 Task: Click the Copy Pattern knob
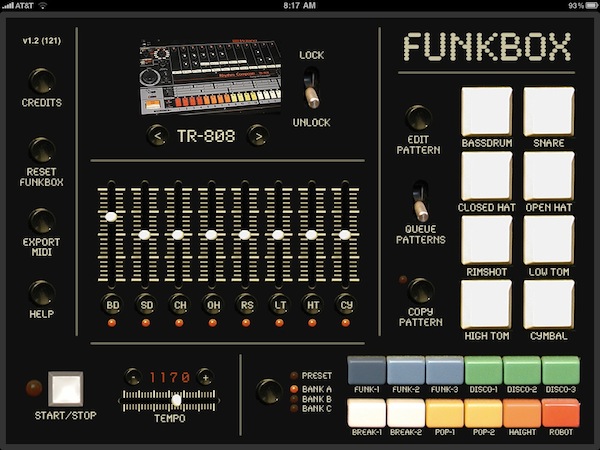tap(421, 291)
